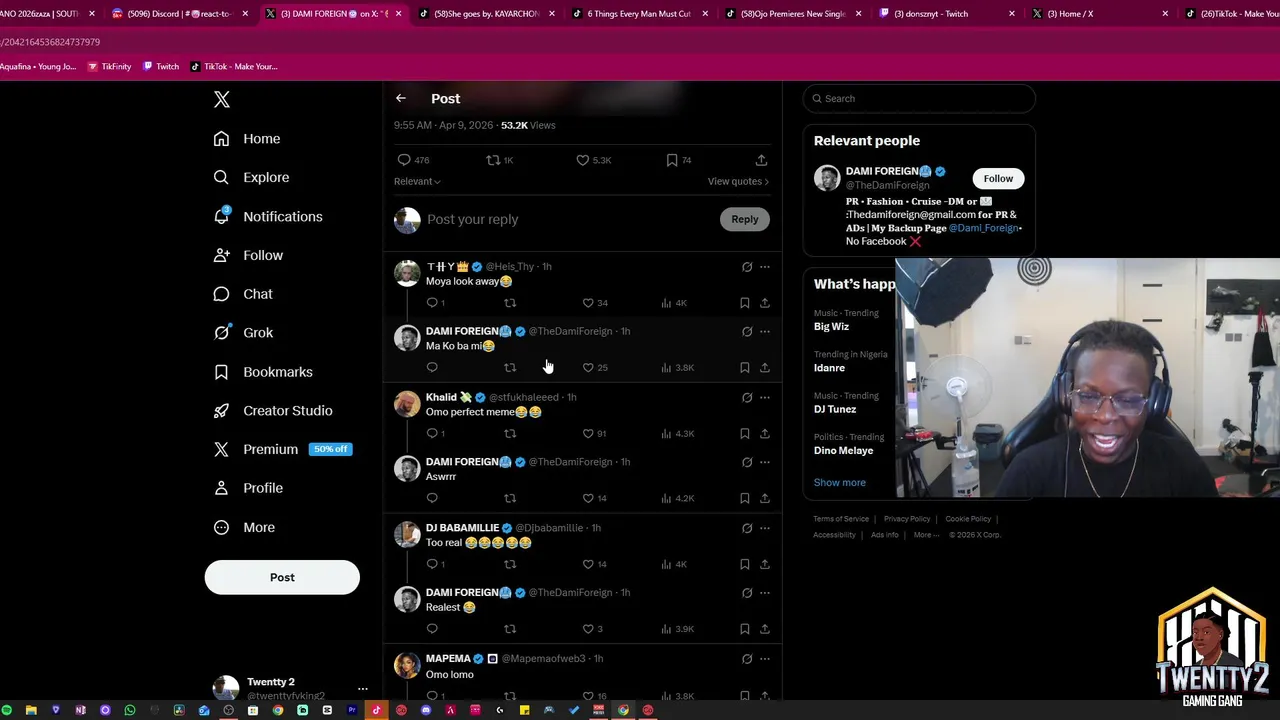1280x720 pixels.
Task: Like the Moya look away reply
Action: 588,303
